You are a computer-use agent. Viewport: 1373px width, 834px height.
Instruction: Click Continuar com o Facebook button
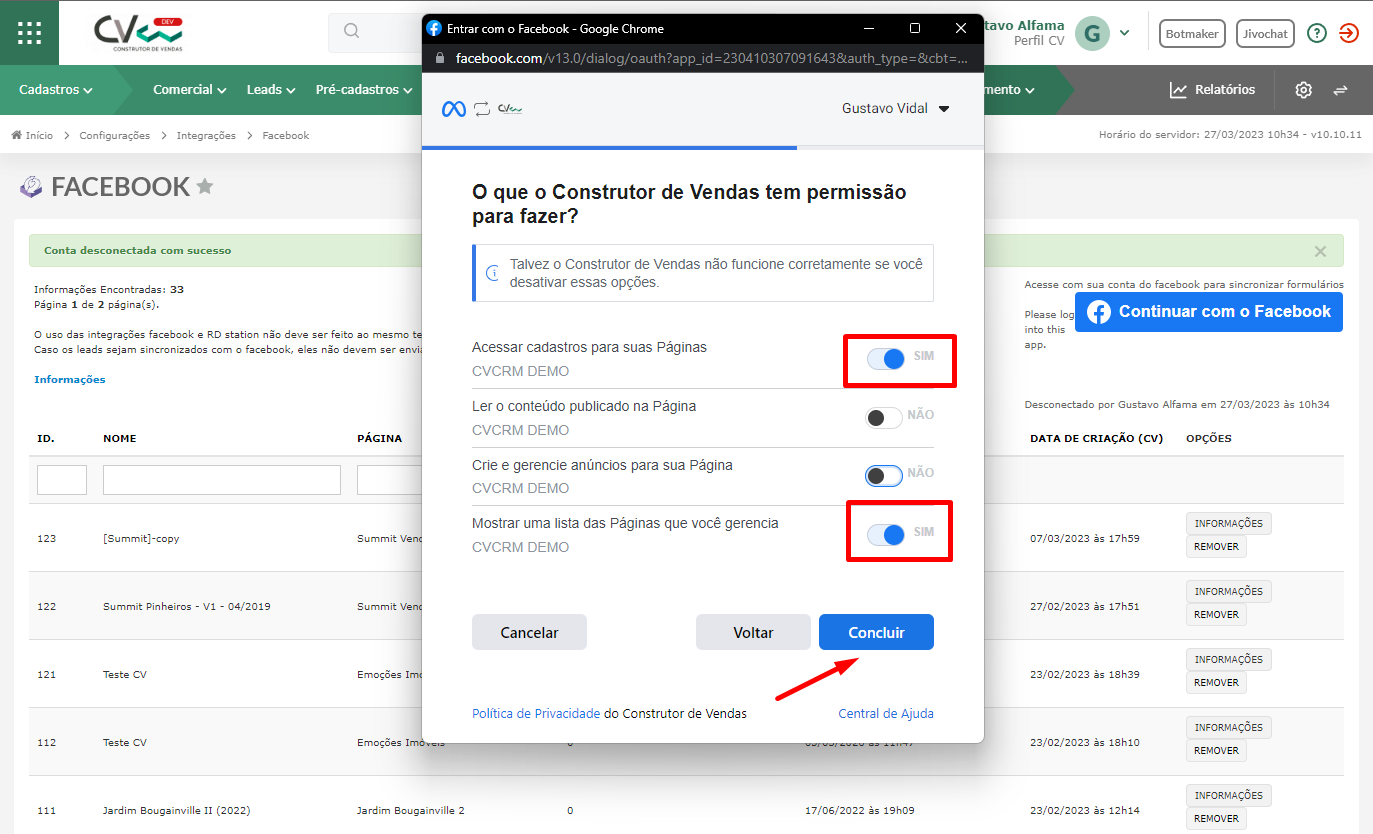click(x=1209, y=312)
